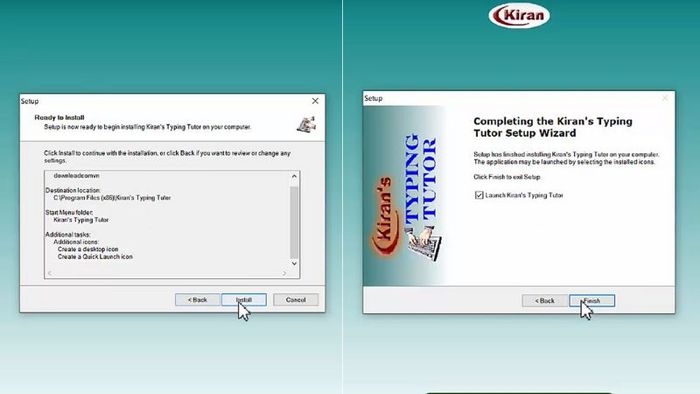Screen dimensions: 700x394
Task: Click 'Create a desktop icon' line
Action: 88,249
